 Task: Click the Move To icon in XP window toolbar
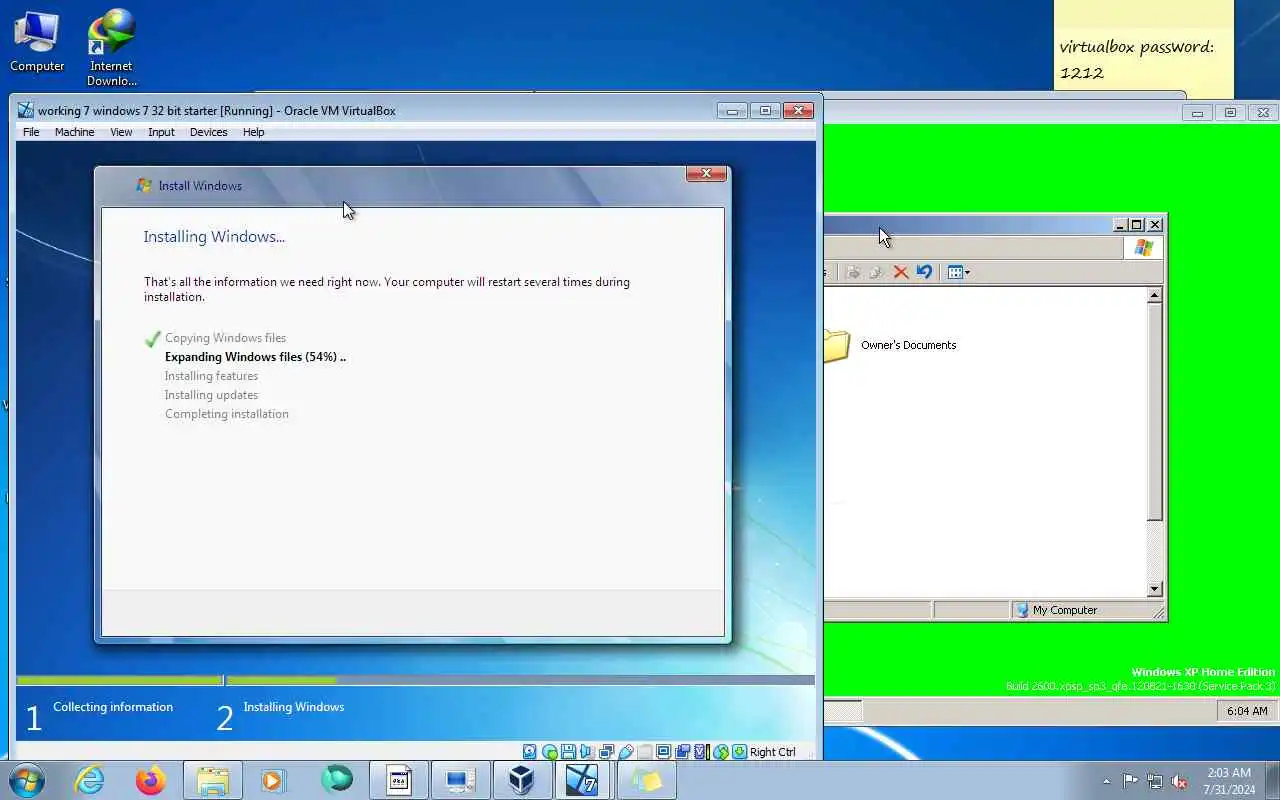pyautogui.click(x=853, y=272)
